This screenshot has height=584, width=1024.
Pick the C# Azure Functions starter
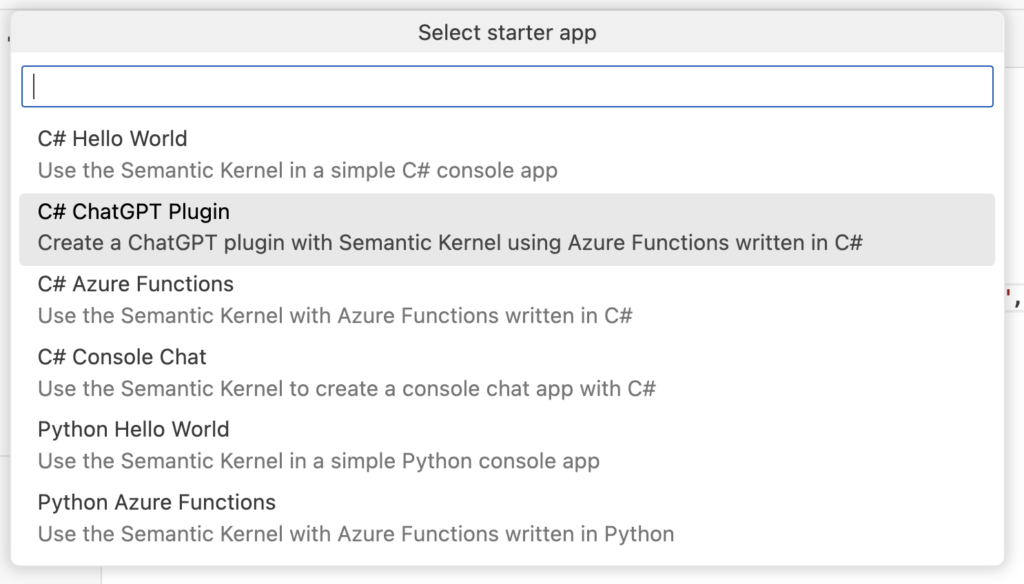507,300
